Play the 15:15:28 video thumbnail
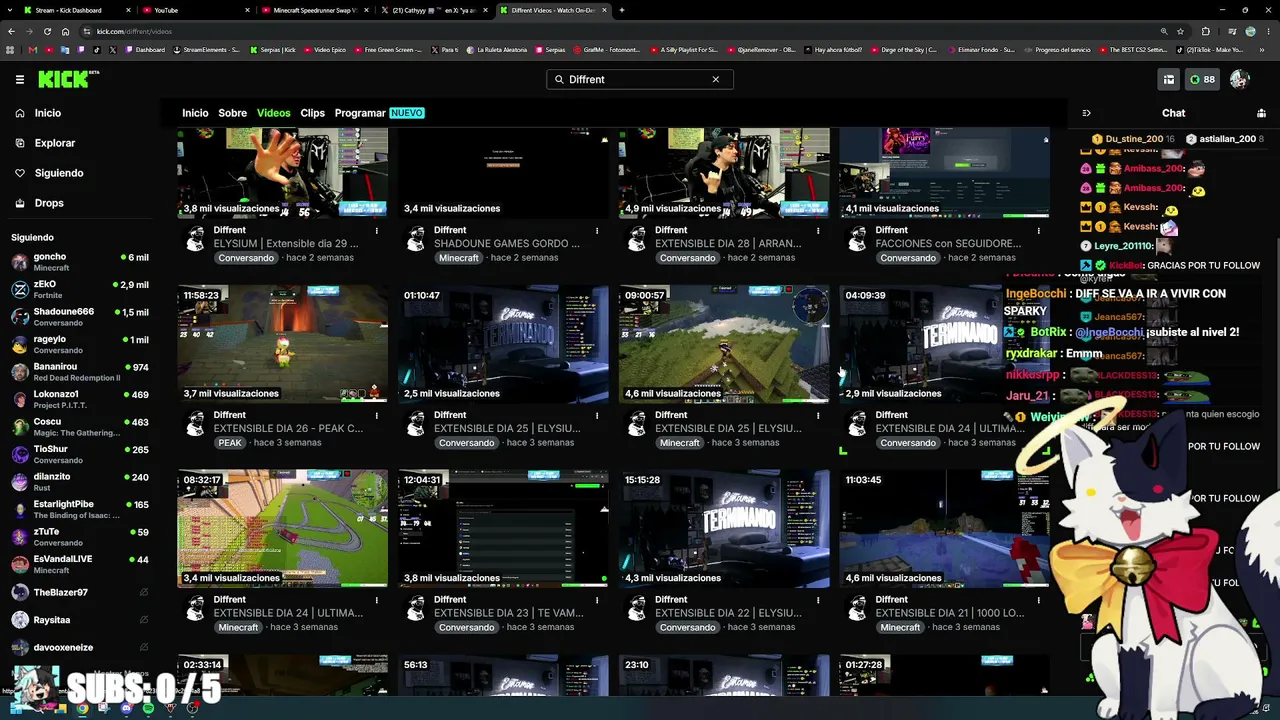Image resolution: width=1280 pixels, height=720 pixels. coord(724,529)
